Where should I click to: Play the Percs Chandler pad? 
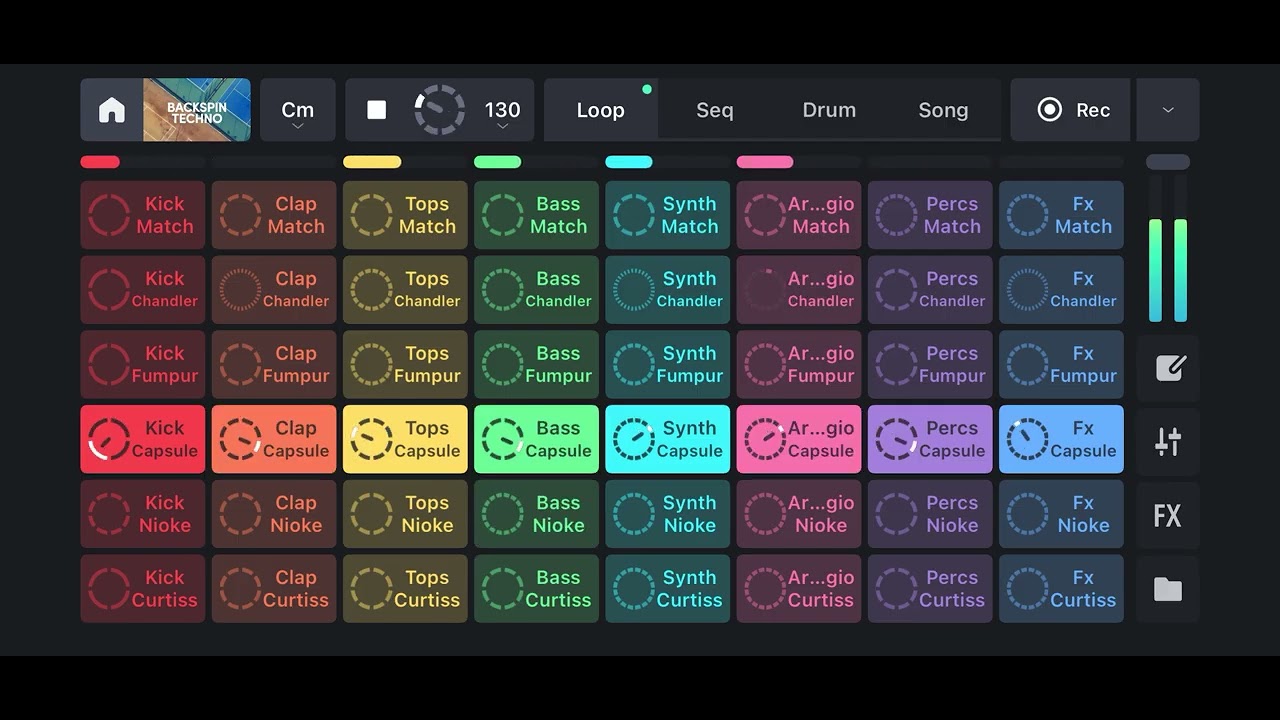(930, 290)
